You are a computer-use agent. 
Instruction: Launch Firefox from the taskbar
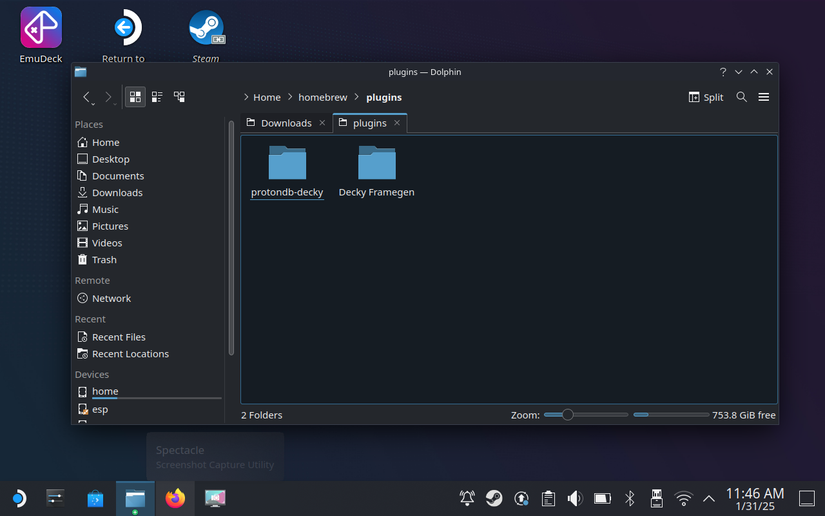coord(176,498)
